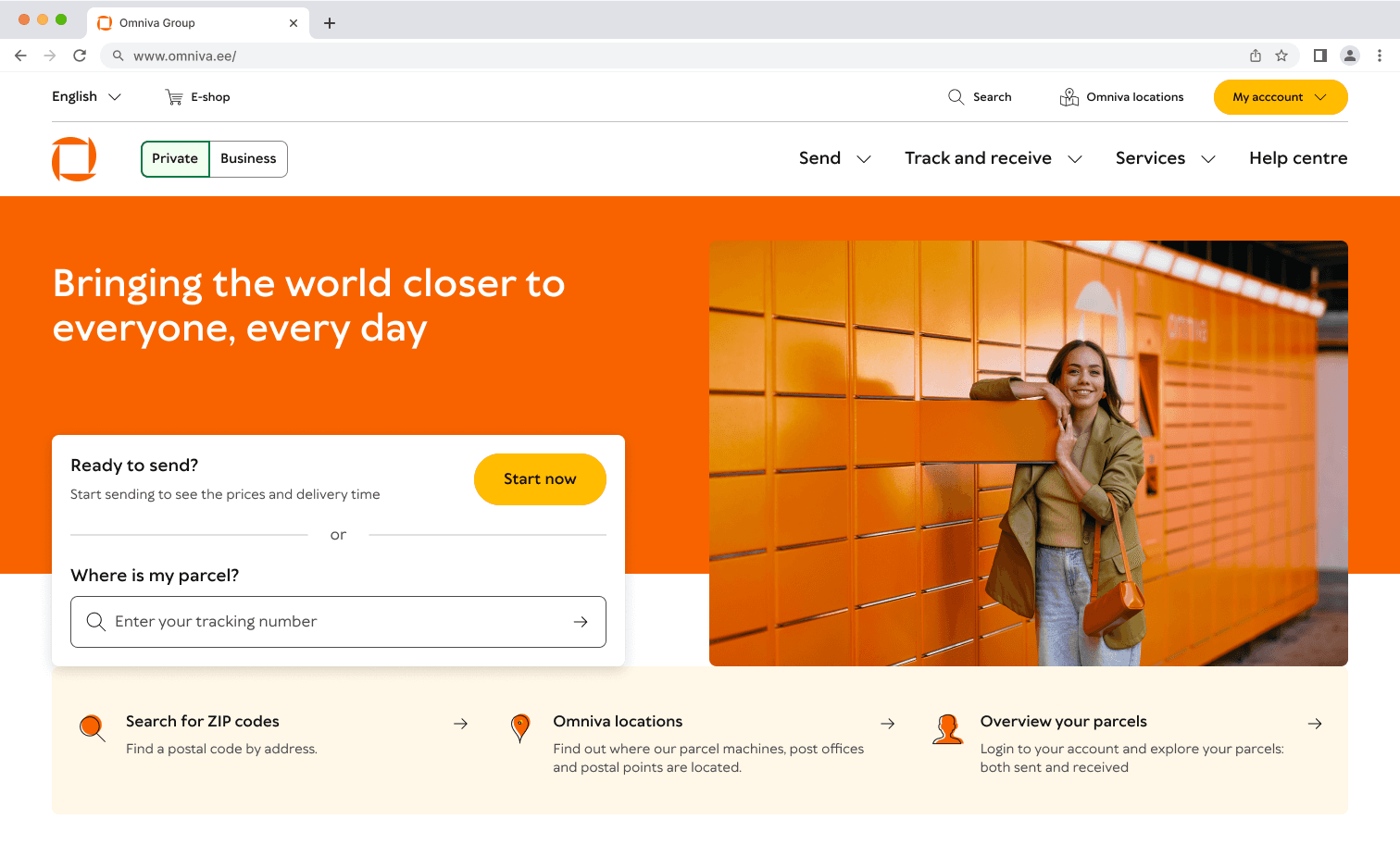Open the E-shop cart icon
Viewport: 1400px width, 844px height.
173,97
